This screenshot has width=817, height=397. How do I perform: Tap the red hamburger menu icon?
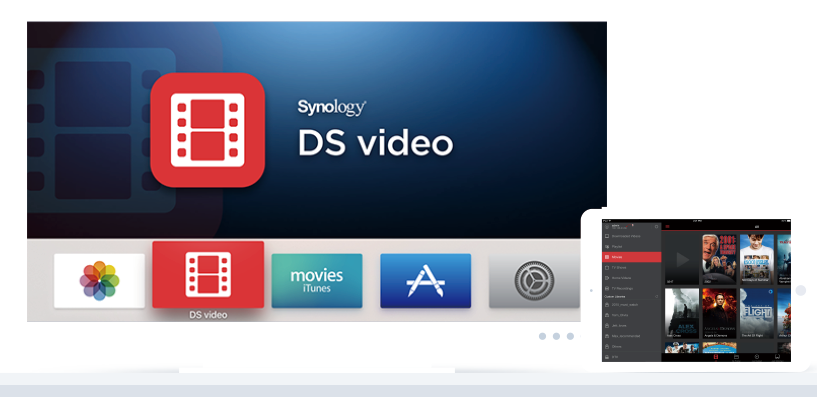tap(667, 227)
